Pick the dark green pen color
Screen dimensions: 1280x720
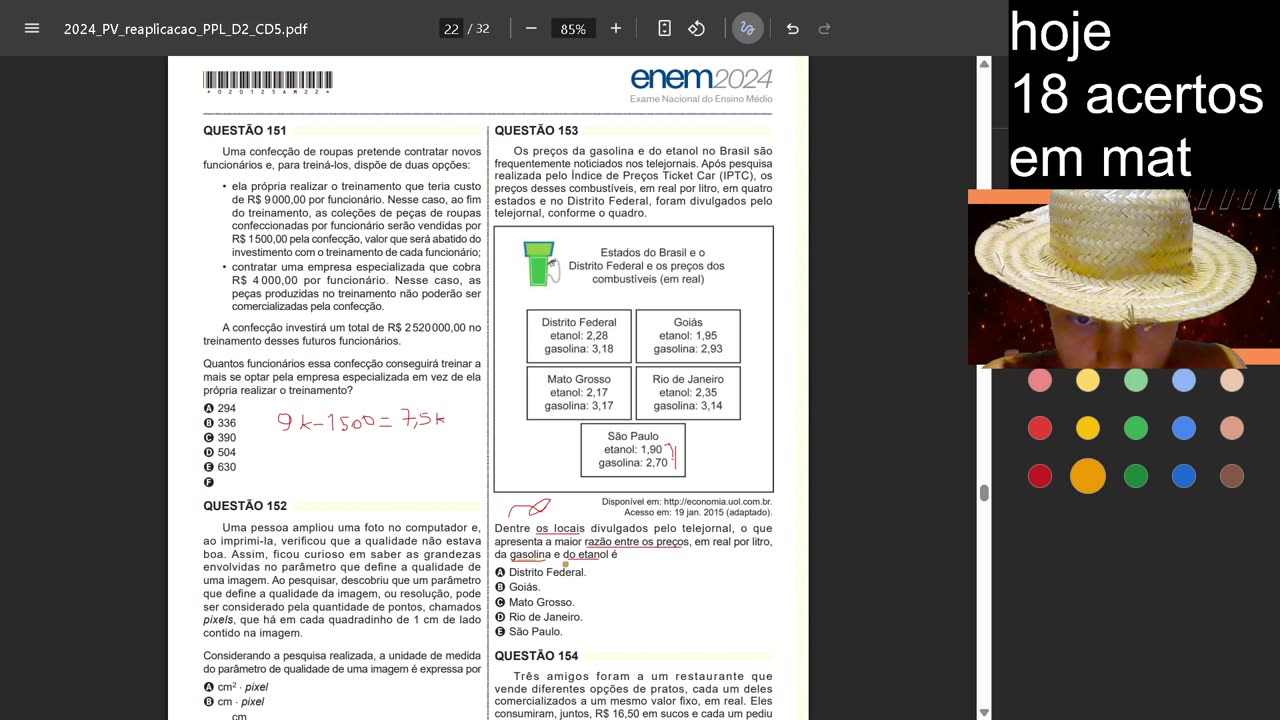click(x=1136, y=476)
